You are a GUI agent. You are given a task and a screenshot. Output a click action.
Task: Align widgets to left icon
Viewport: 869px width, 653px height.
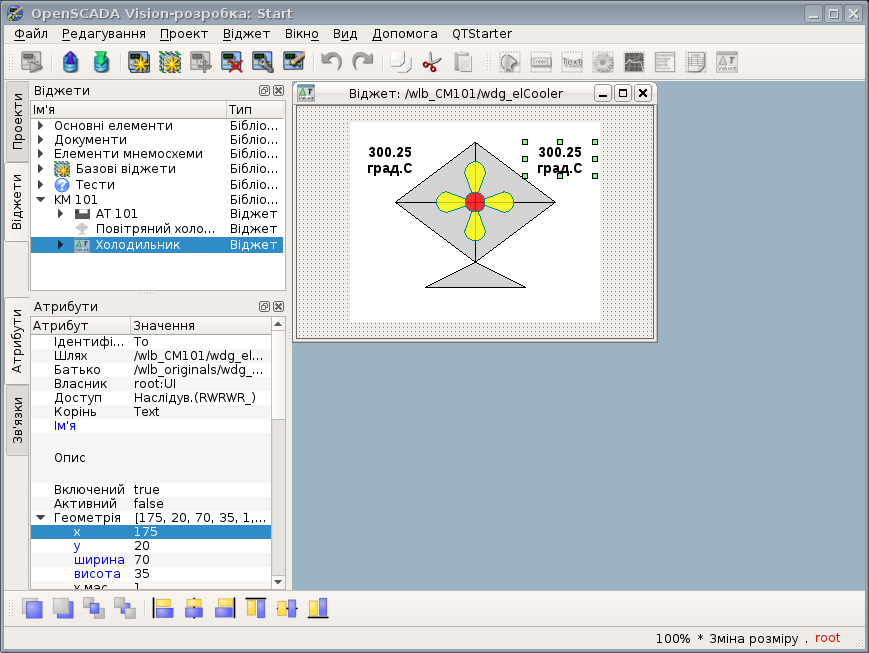click(x=163, y=608)
